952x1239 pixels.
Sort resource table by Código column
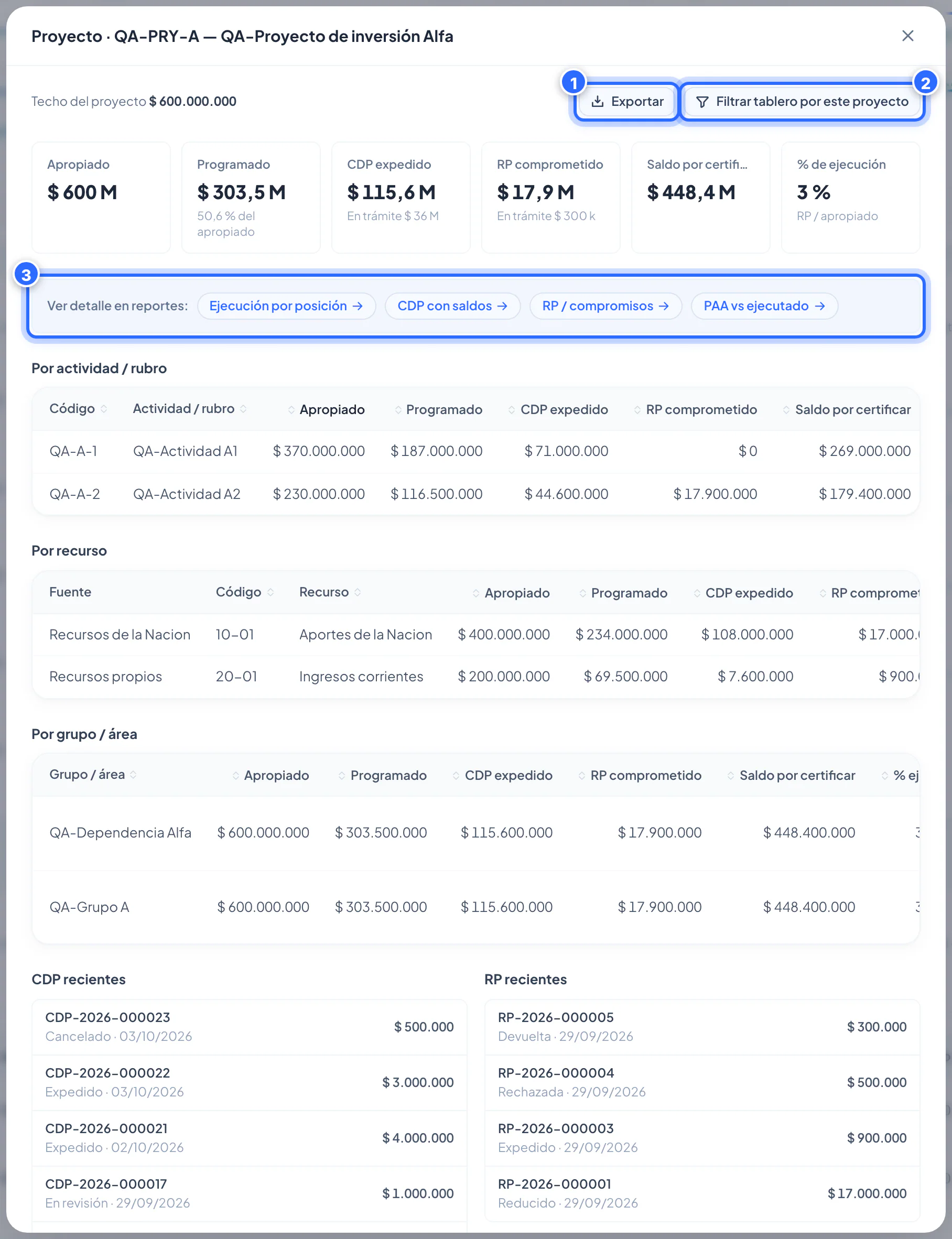click(245, 592)
